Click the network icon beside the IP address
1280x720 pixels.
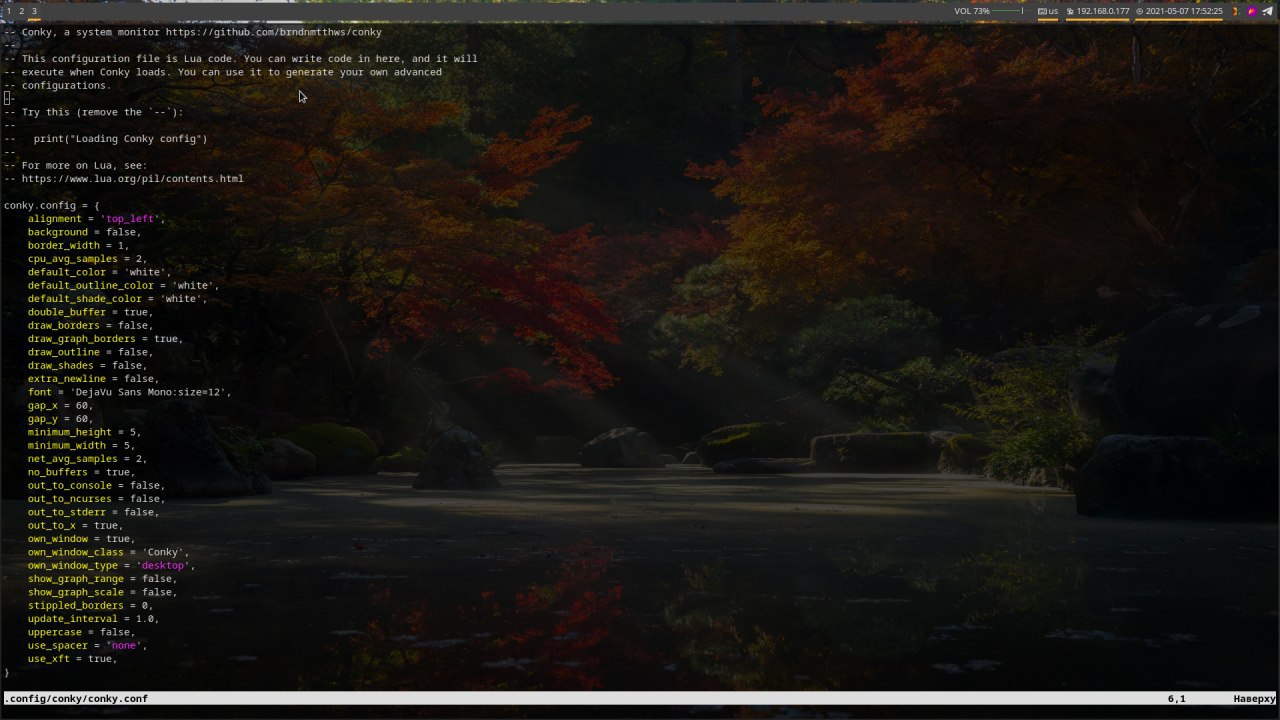click(x=1070, y=11)
